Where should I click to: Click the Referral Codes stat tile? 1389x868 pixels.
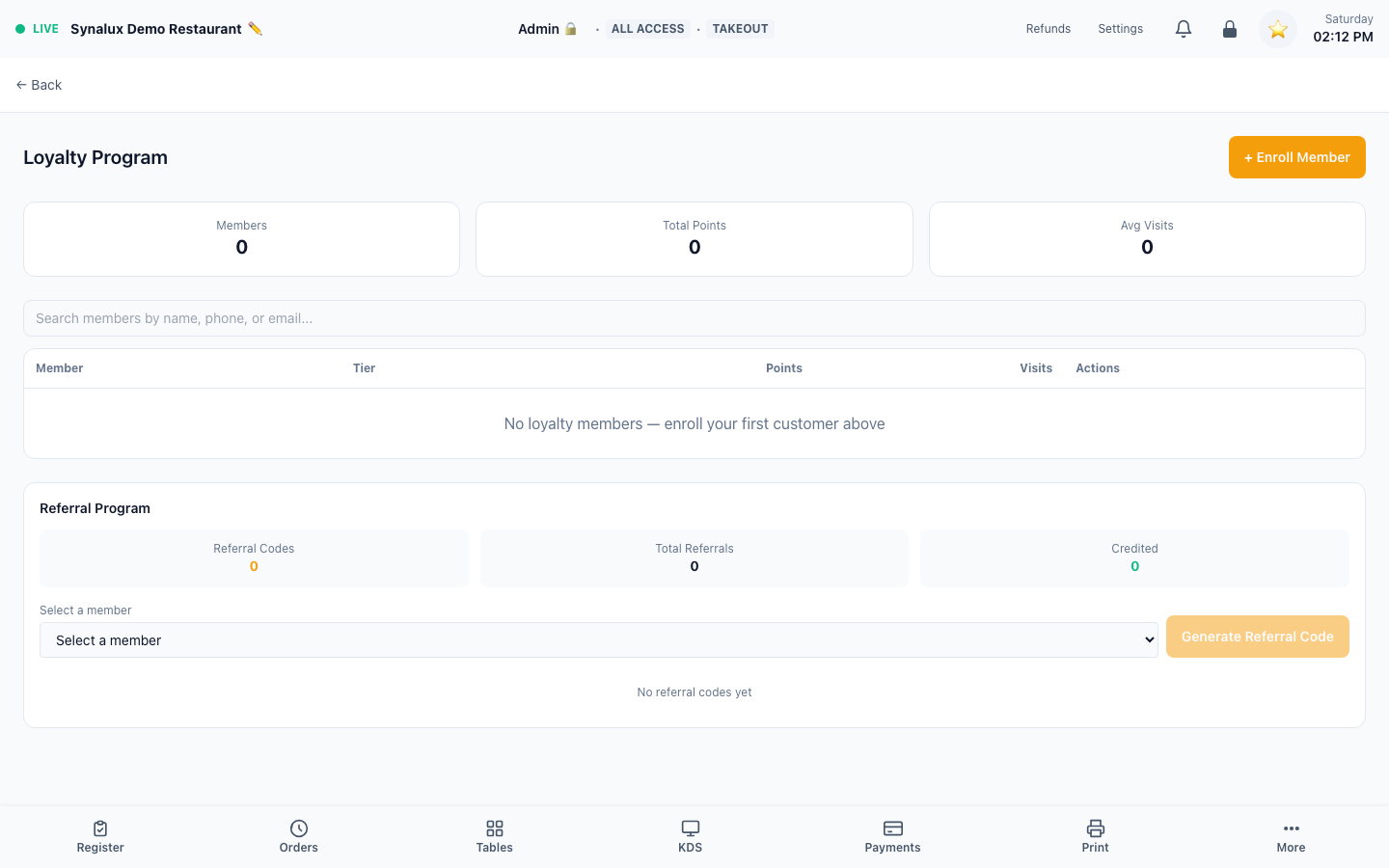coord(254,557)
